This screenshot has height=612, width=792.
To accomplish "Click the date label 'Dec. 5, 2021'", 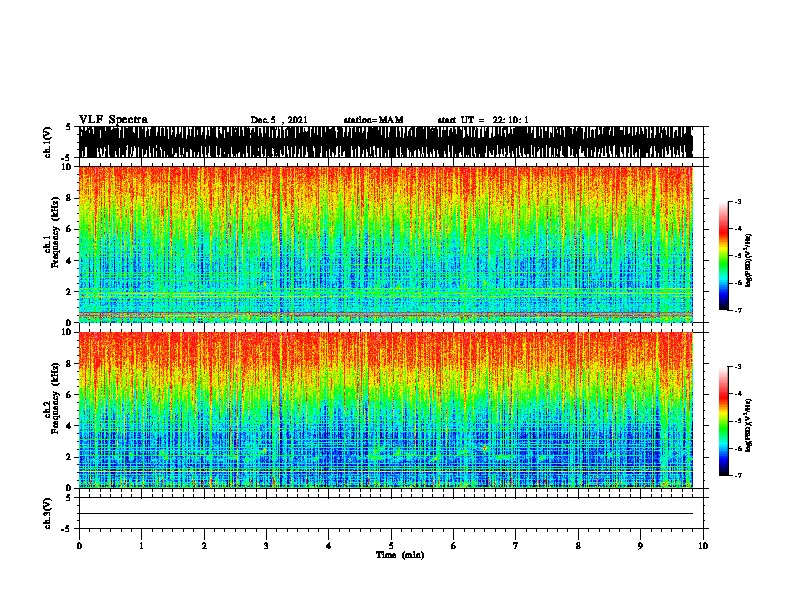I will 279,120.
